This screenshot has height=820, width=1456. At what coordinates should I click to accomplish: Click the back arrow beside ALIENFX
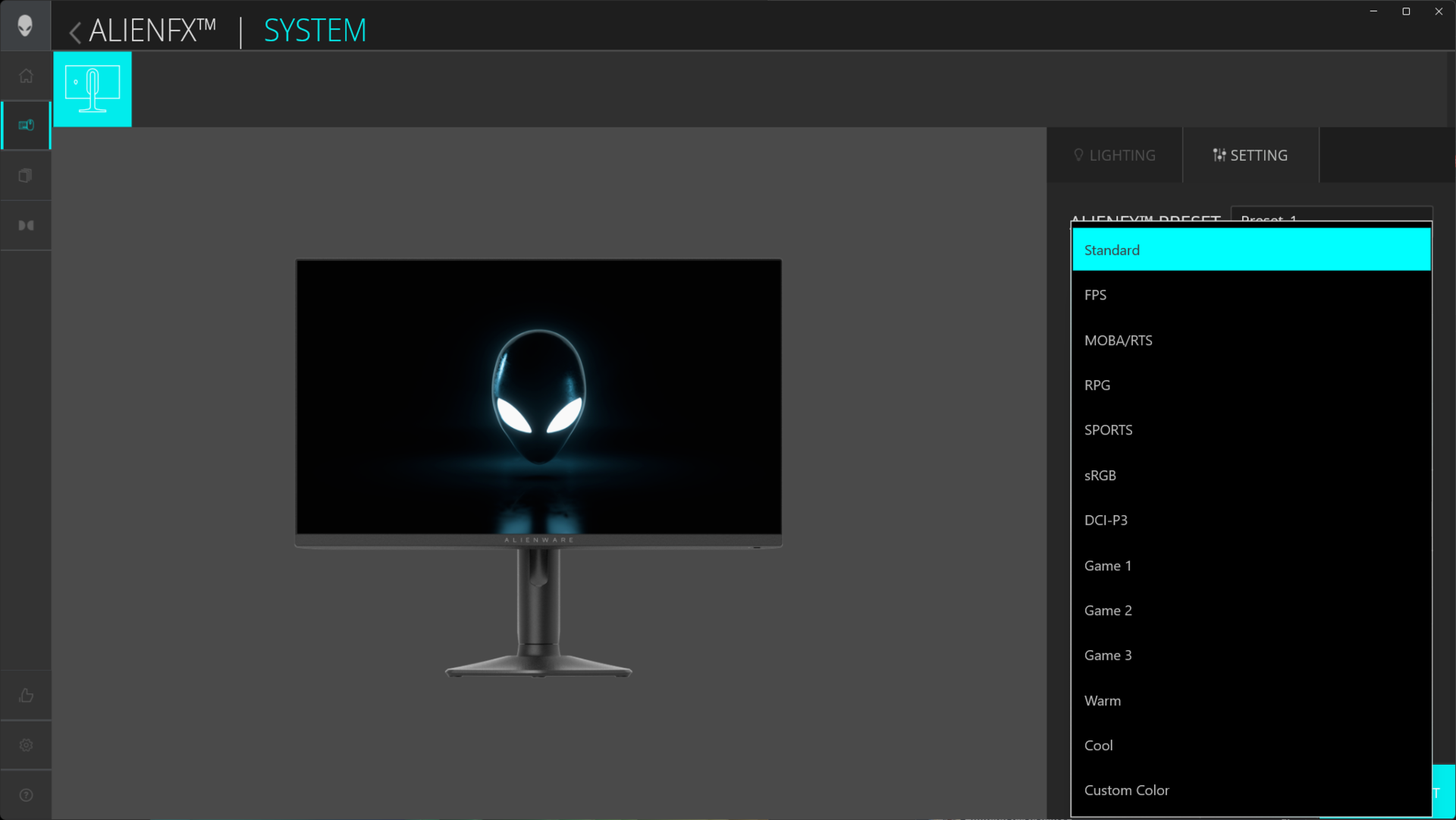75,32
